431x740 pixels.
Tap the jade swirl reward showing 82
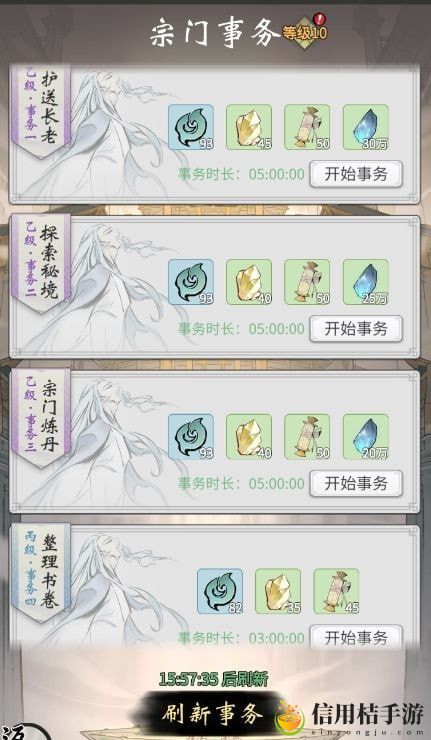tap(220, 591)
